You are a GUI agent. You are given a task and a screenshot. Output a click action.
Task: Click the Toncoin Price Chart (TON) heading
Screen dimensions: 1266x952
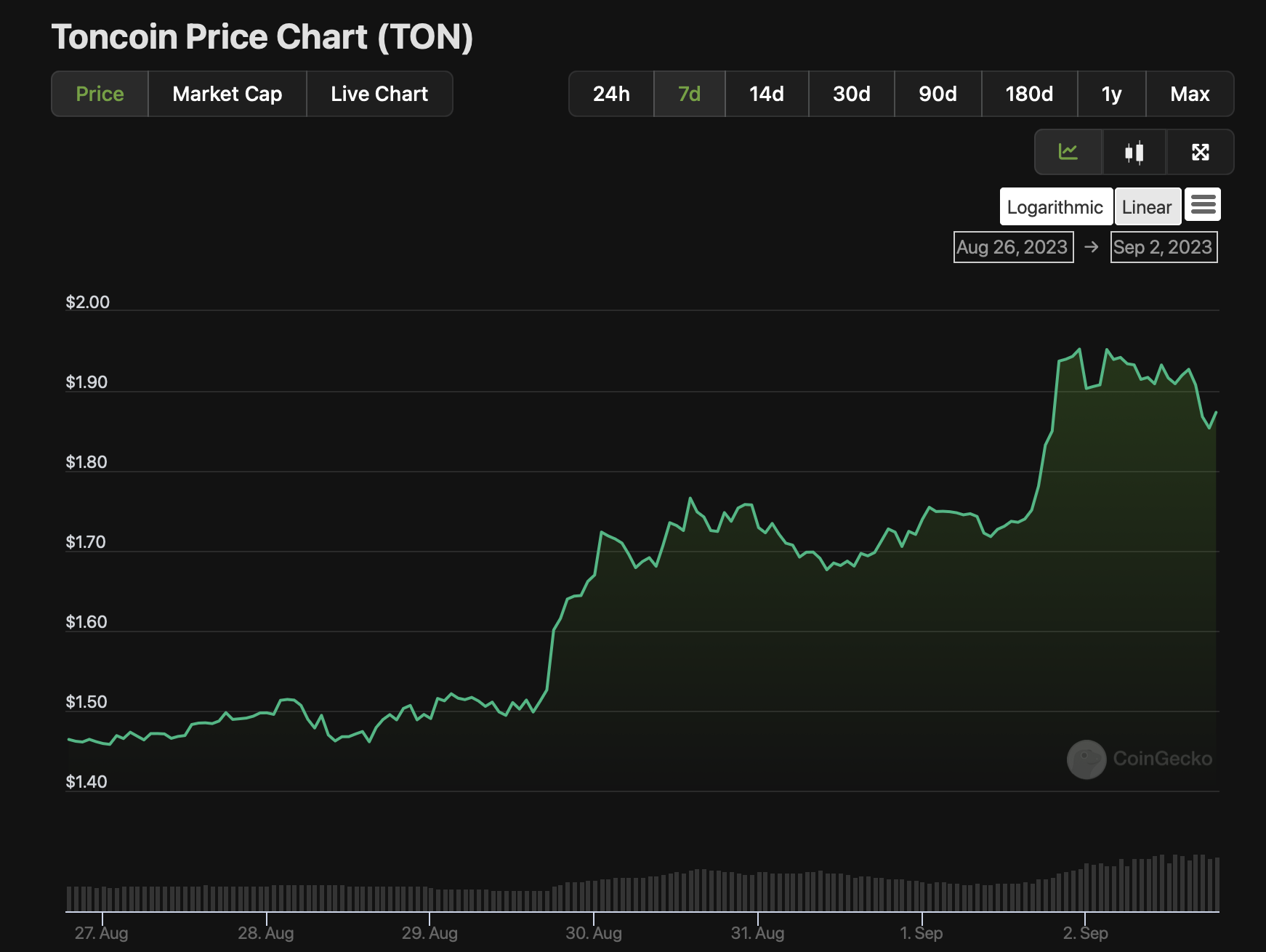pos(262,37)
